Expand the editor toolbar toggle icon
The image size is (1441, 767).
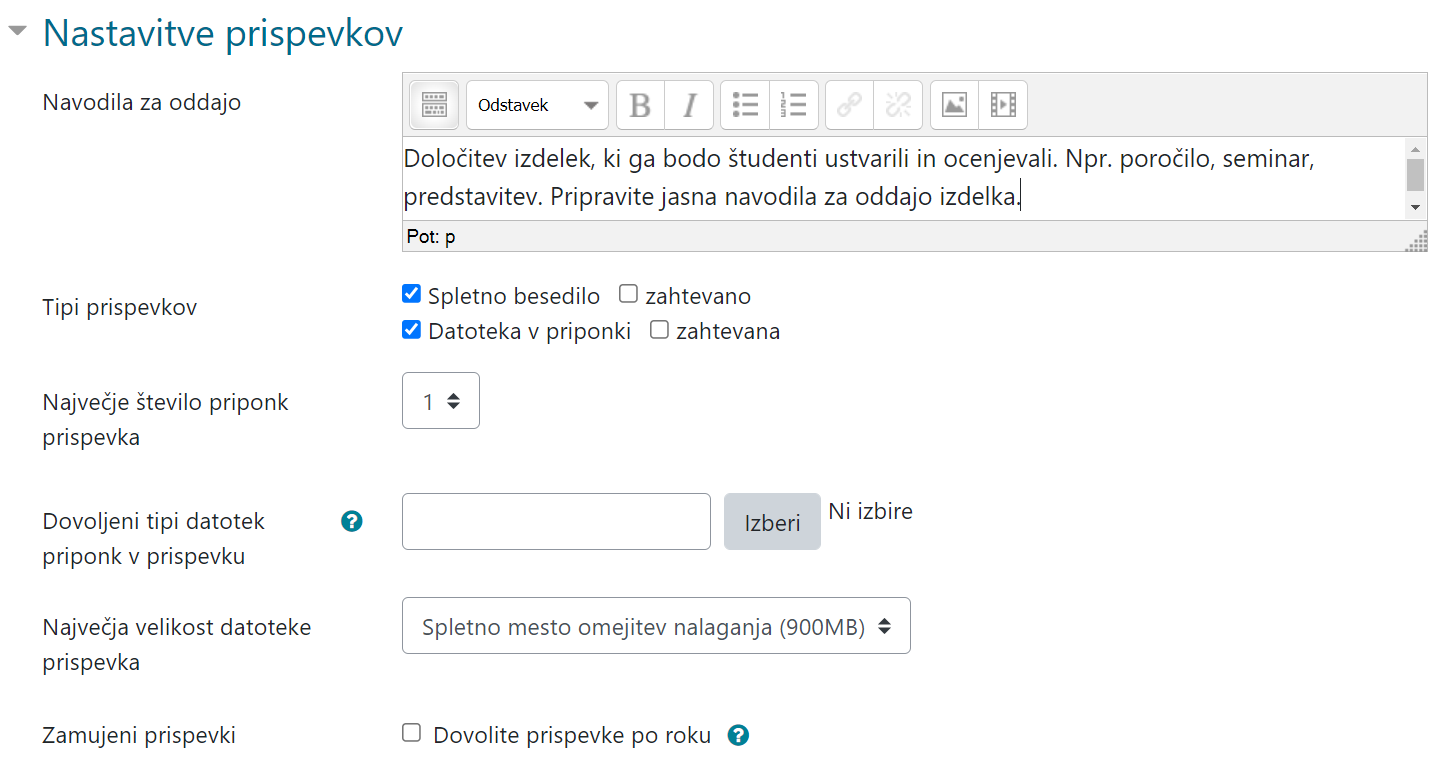[433, 104]
